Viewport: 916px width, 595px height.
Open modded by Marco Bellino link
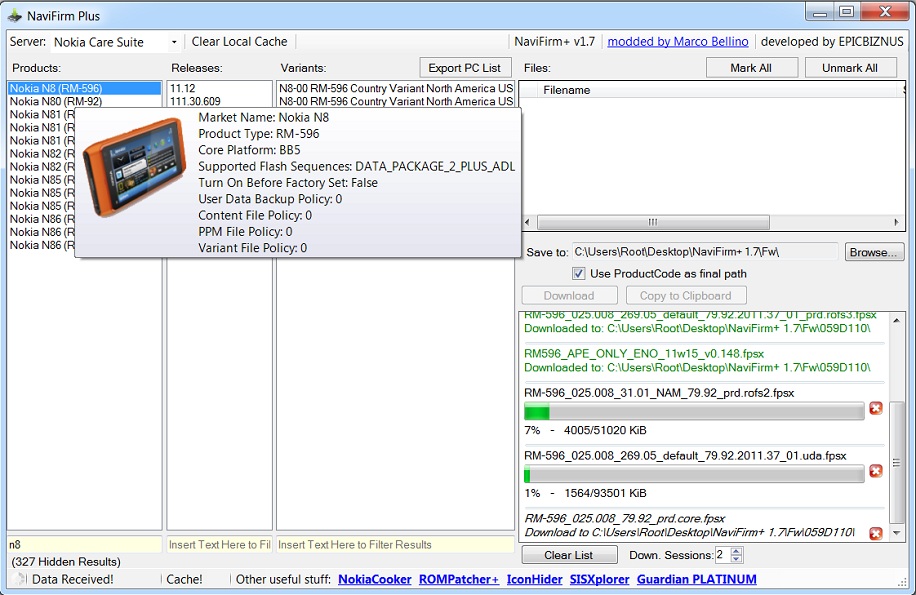point(678,41)
